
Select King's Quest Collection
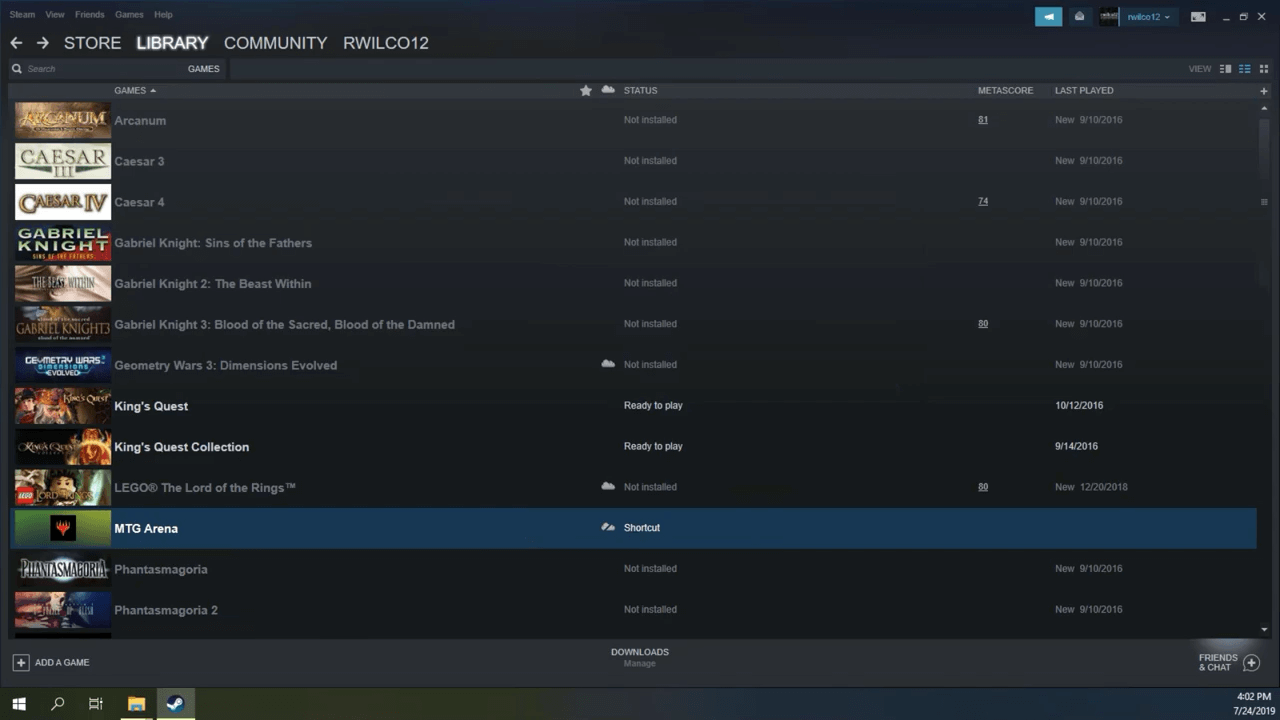point(633,446)
